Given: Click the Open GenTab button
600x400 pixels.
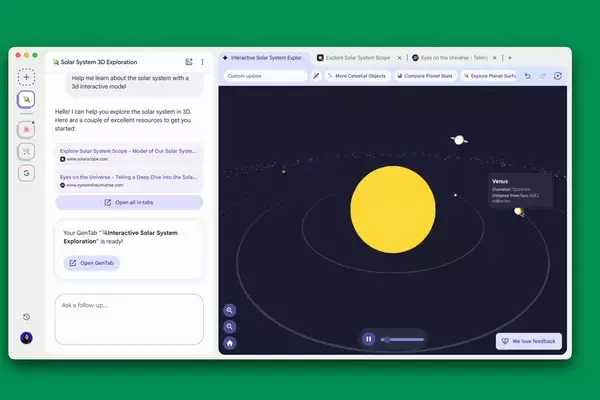Looking at the screenshot, I should pyautogui.click(x=91, y=263).
